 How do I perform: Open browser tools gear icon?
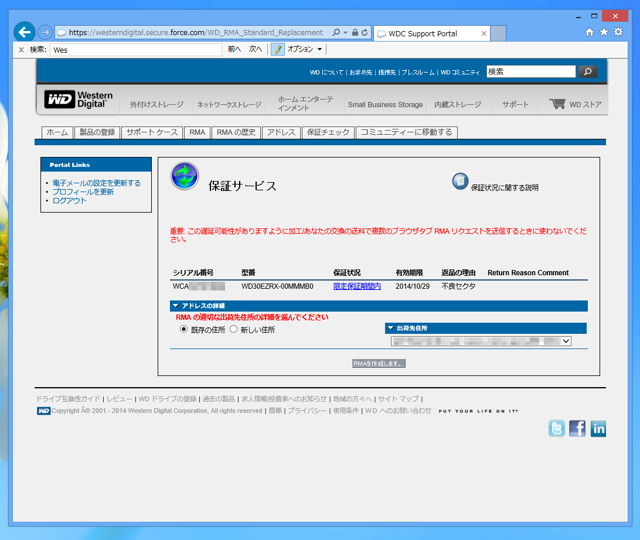[618, 32]
